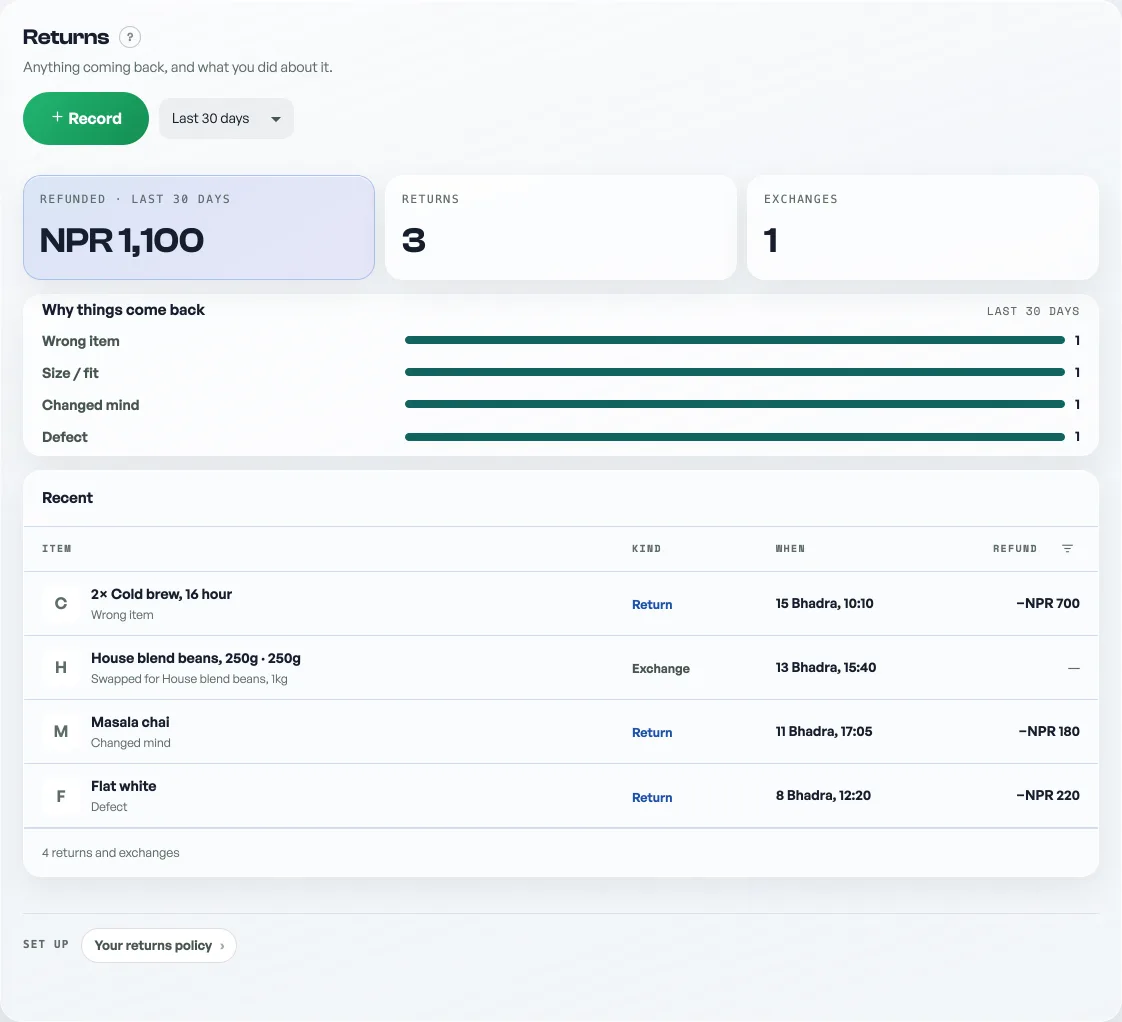The image size is (1122, 1022).
Task: Click the Defect reason label in breakdown
Action: (x=64, y=437)
